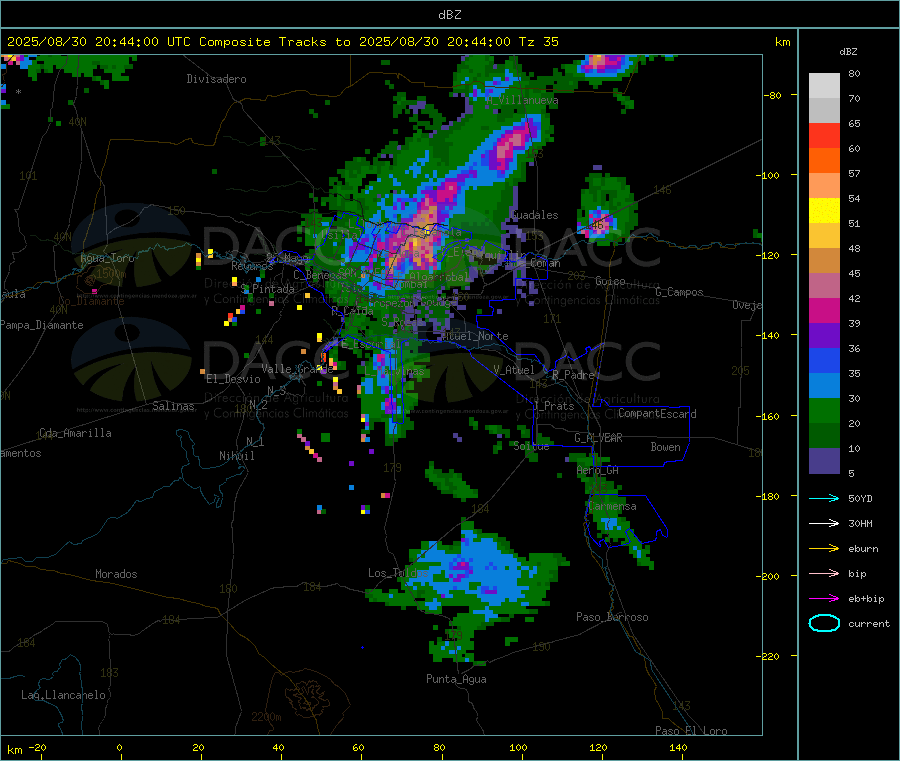900x761 pixels.
Task: Click the 'Punta_Agua' map label
Action: point(456,679)
